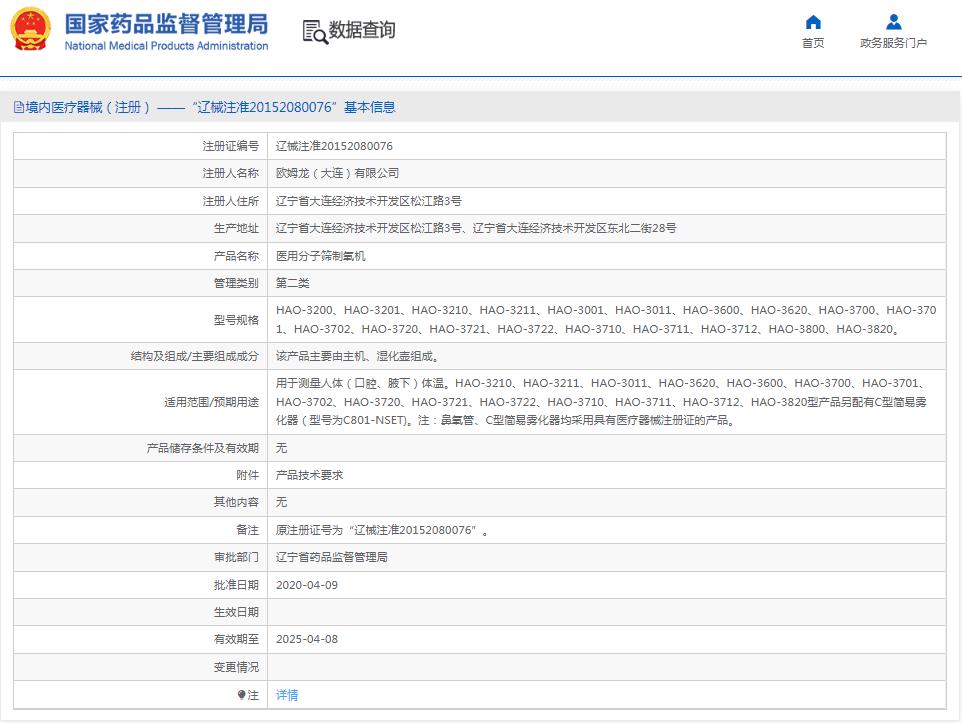Click the home icon above 首页
The width and height of the screenshot is (962, 723).
pyautogui.click(x=813, y=22)
